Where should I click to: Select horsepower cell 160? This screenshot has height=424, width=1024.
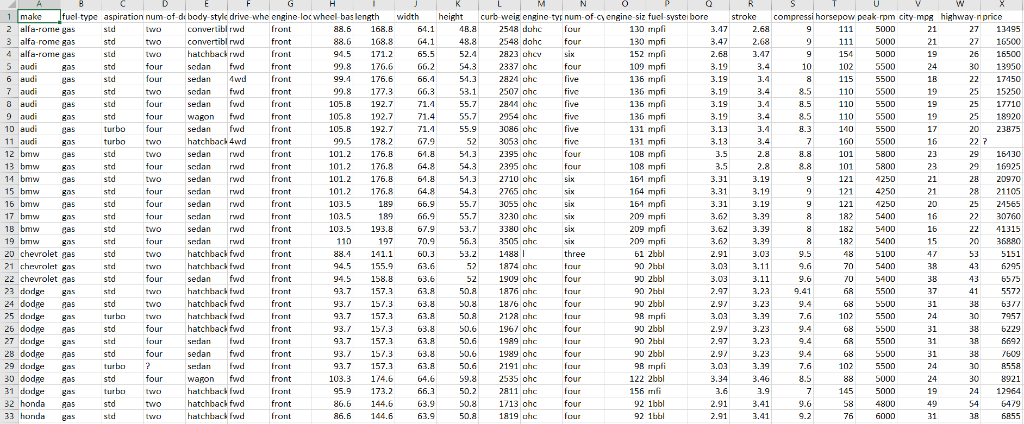pos(834,141)
